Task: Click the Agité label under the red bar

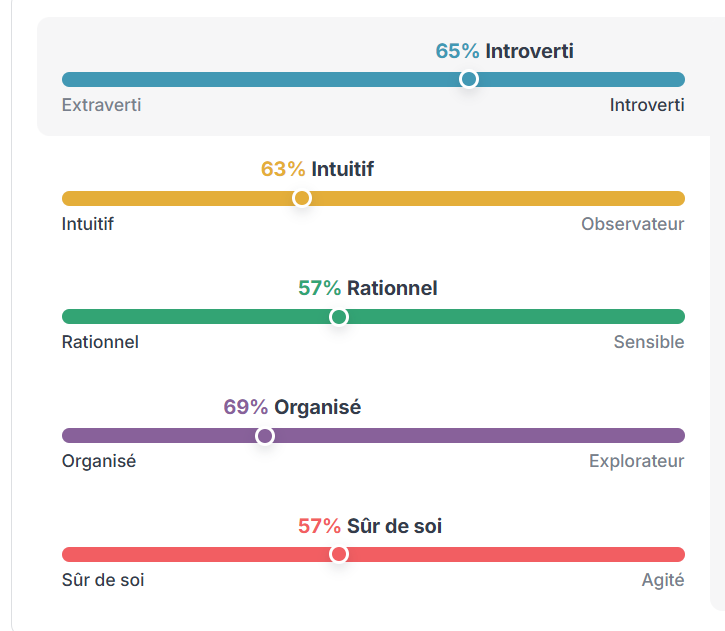Action: click(662, 580)
